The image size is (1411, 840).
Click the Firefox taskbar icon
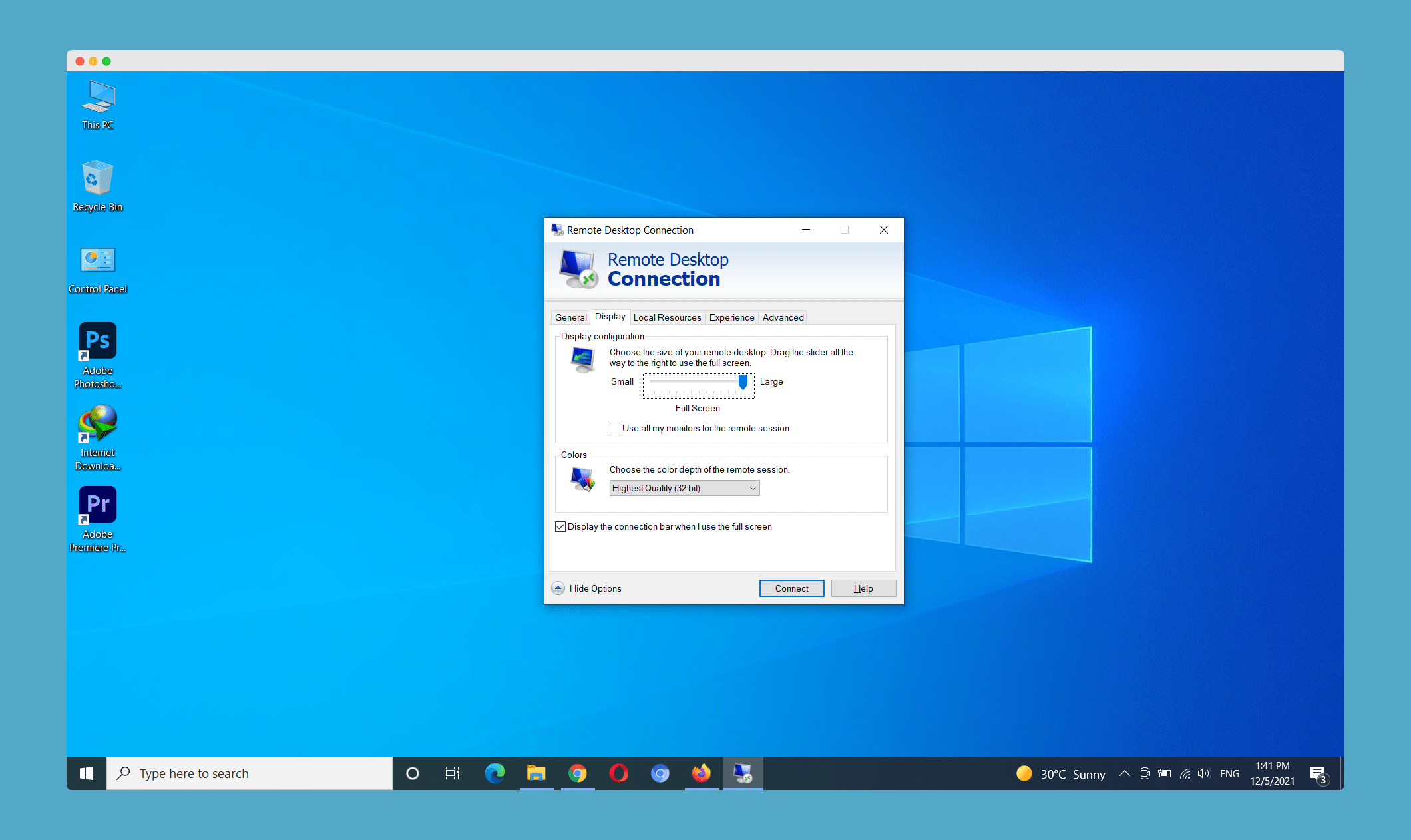tap(701, 773)
